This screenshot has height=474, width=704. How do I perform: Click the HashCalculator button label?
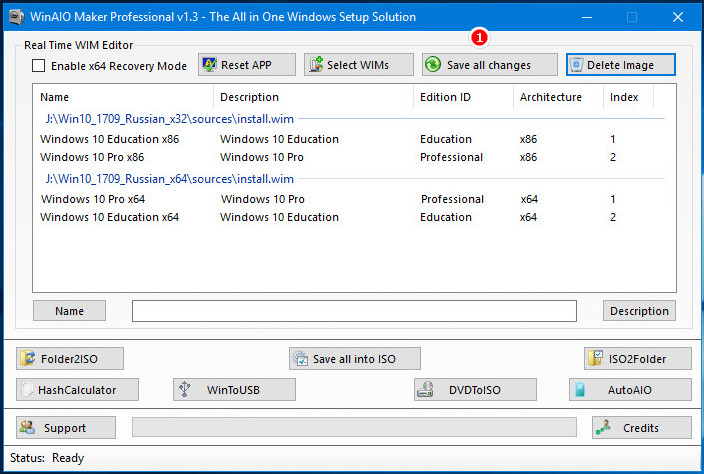click(x=77, y=390)
